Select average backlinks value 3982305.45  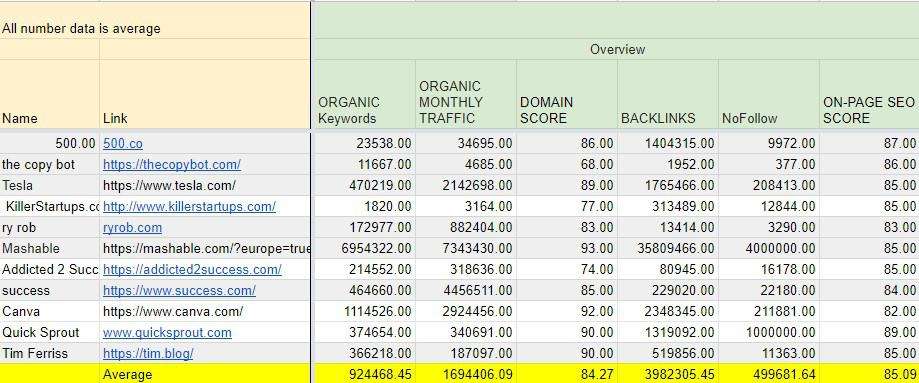click(x=668, y=374)
